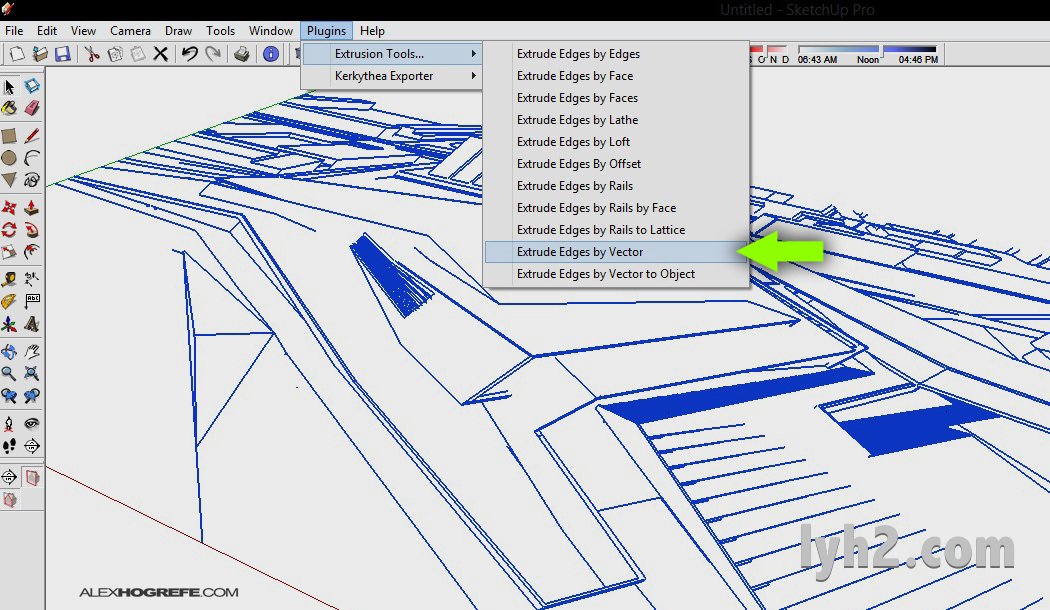The image size is (1050, 610).
Task: Select the Arc tool
Action: [31, 158]
